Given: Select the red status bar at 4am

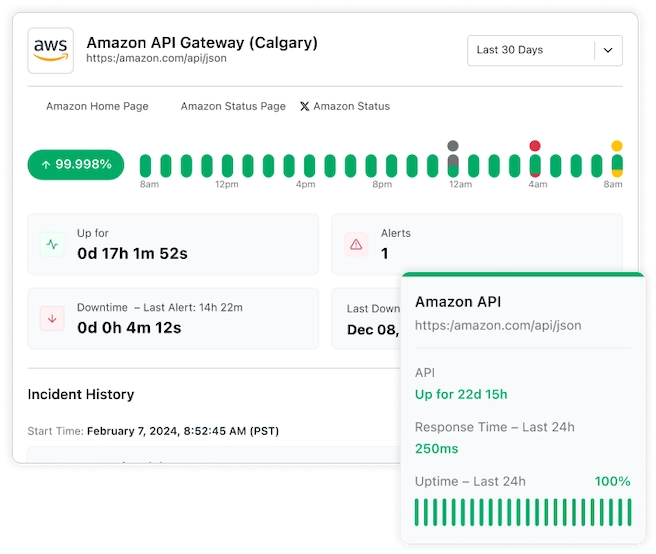Looking at the screenshot, I should (x=535, y=160).
